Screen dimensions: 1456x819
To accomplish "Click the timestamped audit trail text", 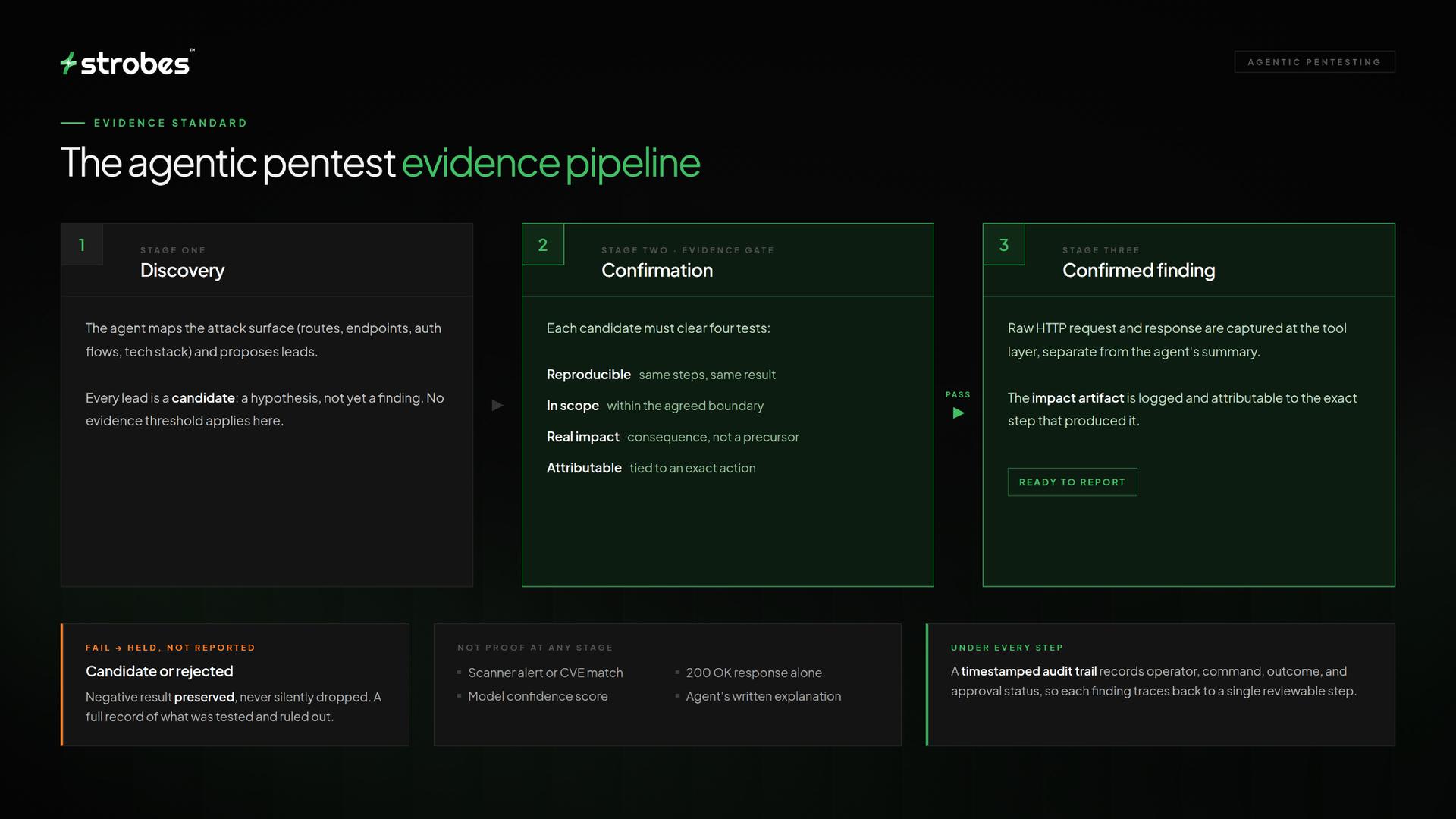I will click(x=1029, y=671).
